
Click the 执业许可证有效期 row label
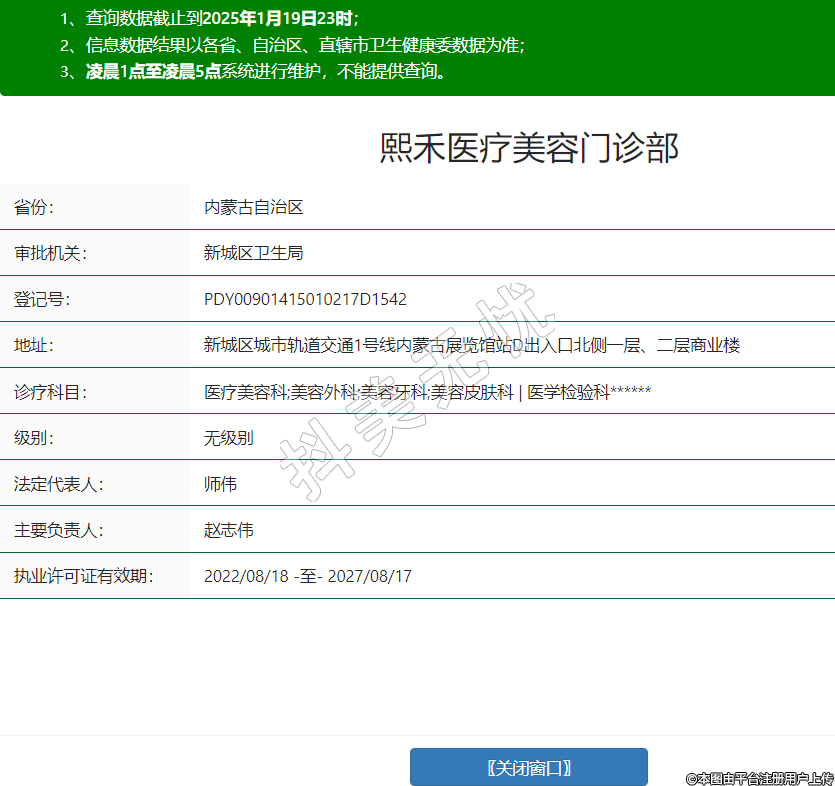(83, 576)
